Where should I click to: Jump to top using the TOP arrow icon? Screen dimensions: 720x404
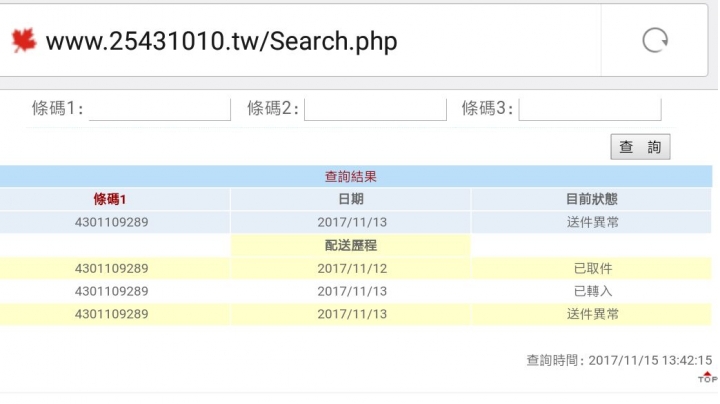coord(708,377)
